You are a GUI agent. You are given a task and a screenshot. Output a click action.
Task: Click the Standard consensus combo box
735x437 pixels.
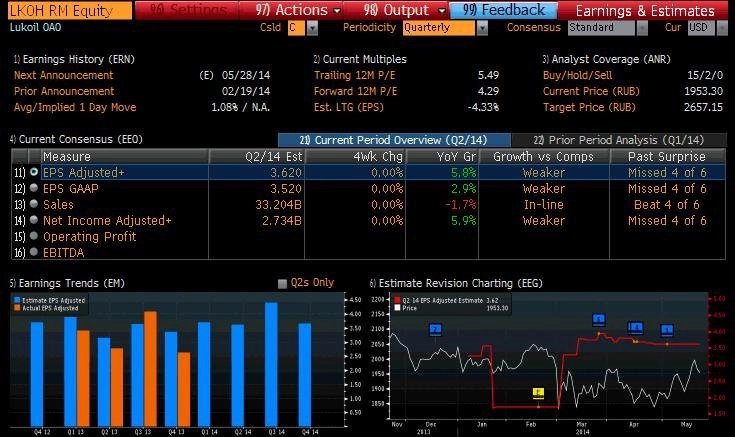pos(602,28)
